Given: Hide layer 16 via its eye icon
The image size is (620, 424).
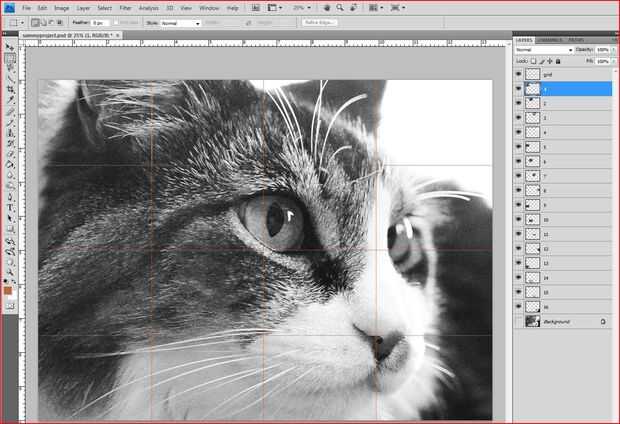Looking at the screenshot, I should pyautogui.click(x=519, y=307).
